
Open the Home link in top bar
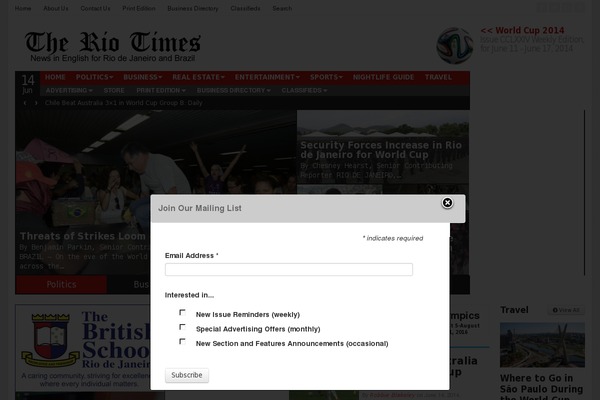point(23,8)
